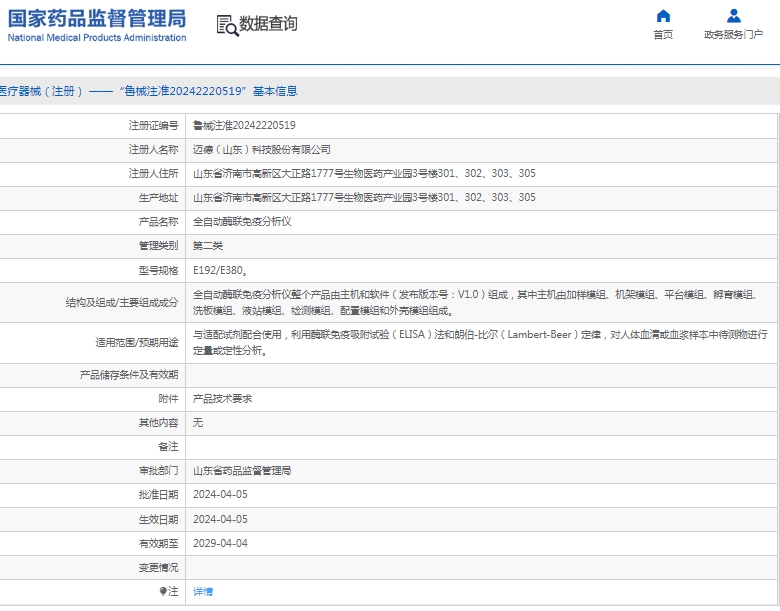Click the 注册人名称 label
The height and width of the screenshot is (611, 780).
(154, 149)
